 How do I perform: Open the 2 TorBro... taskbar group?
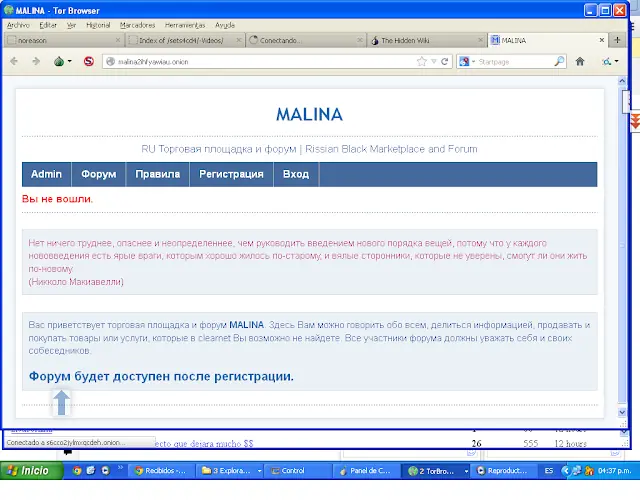tap(436, 471)
